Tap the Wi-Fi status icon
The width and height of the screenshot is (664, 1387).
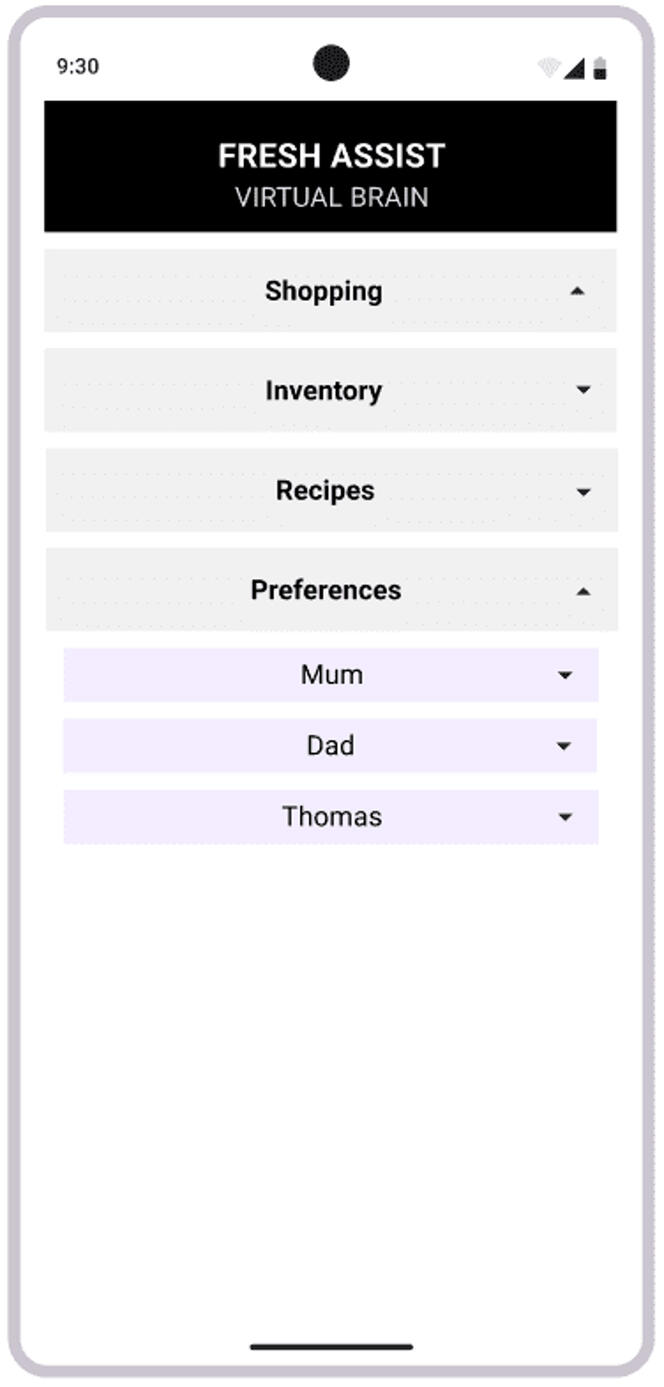pos(547,68)
